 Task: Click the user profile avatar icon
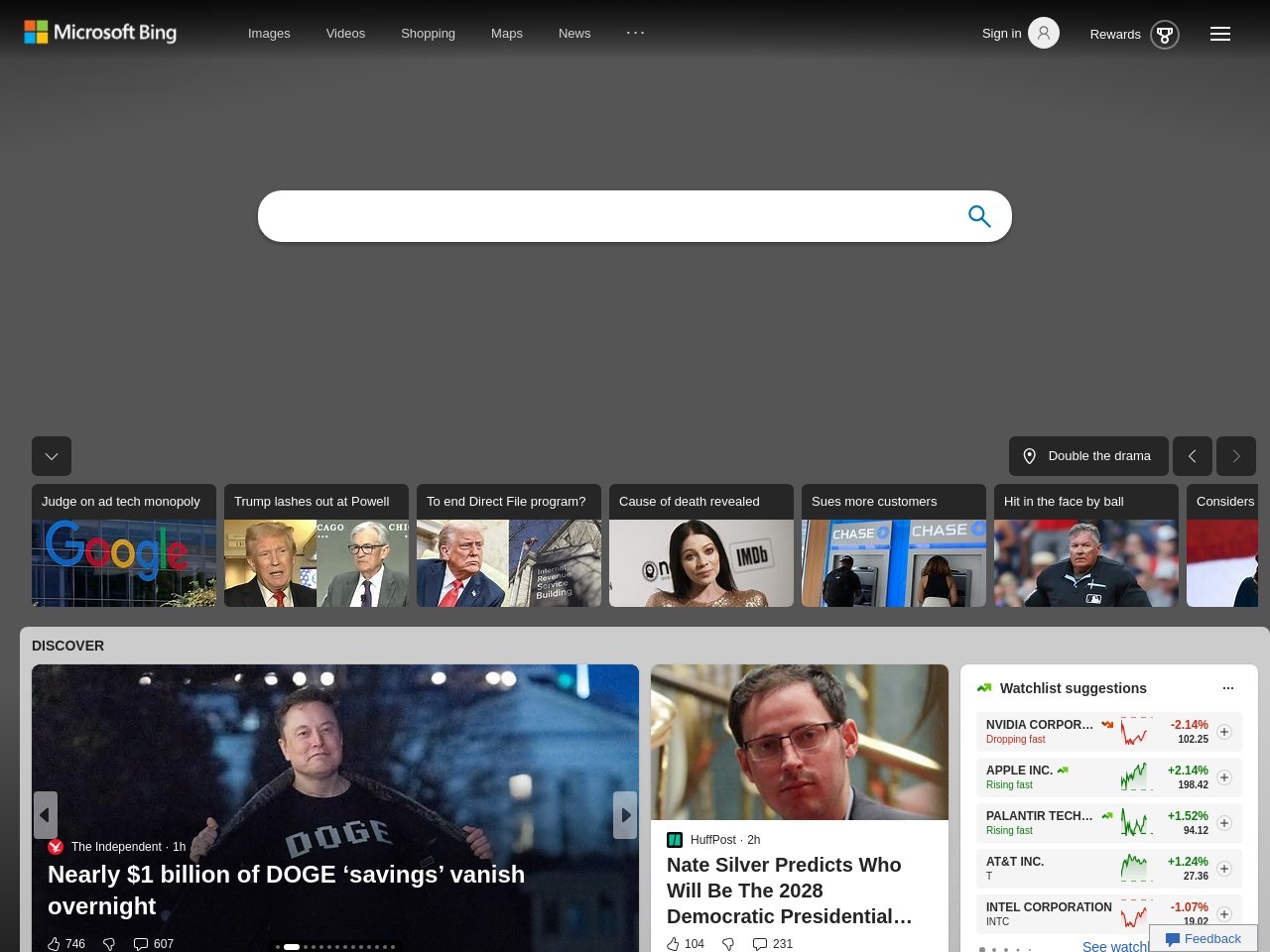pos(1044,33)
